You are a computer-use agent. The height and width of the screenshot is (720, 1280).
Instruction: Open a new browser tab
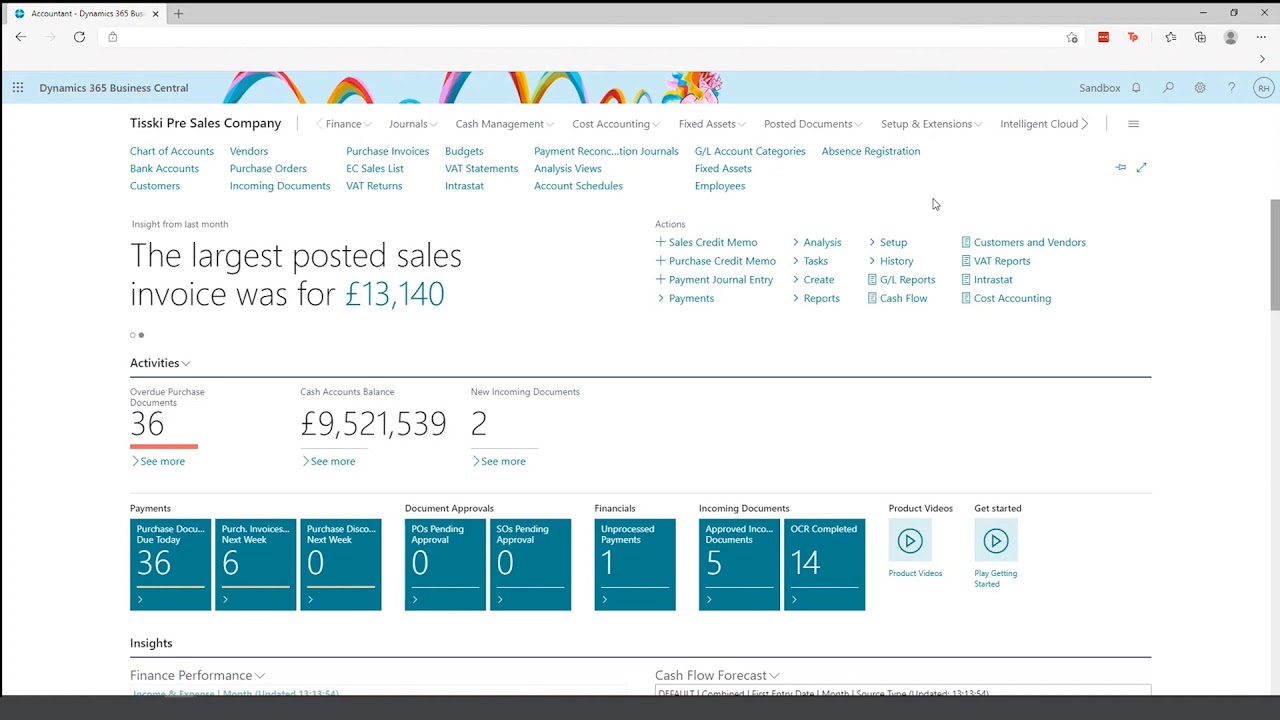point(179,14)
